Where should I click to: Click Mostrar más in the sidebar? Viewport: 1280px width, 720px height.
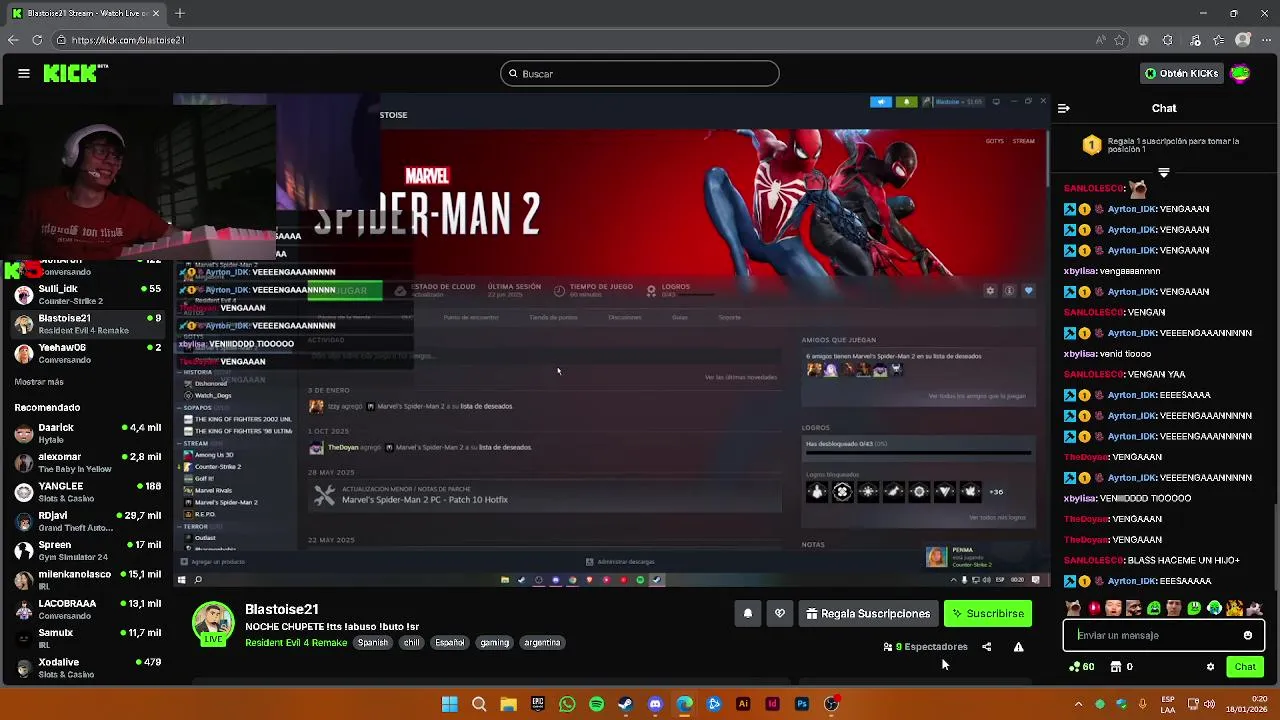click(x=39, y=382)
